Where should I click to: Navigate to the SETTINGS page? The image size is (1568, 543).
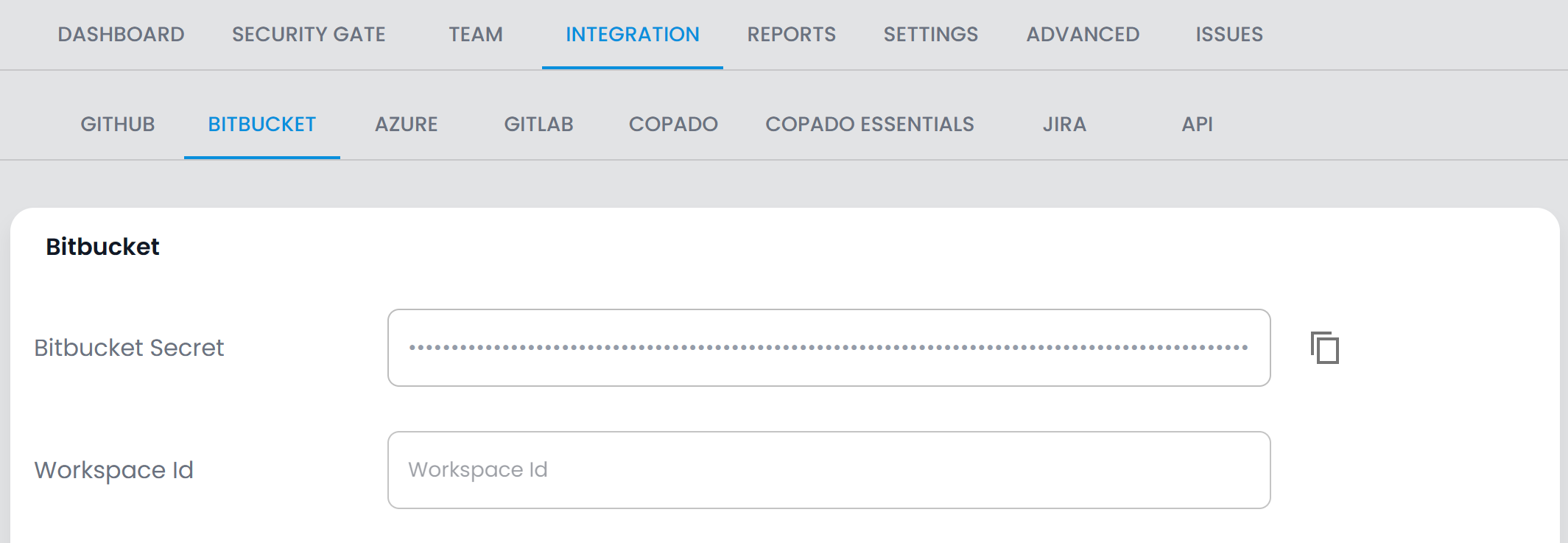point(930,34)
